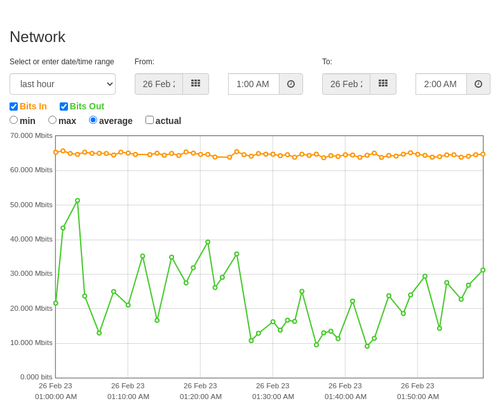Click the From date field showing 26 Feb
The height and width of the screenshot is (403, 500).
[159, 84]
